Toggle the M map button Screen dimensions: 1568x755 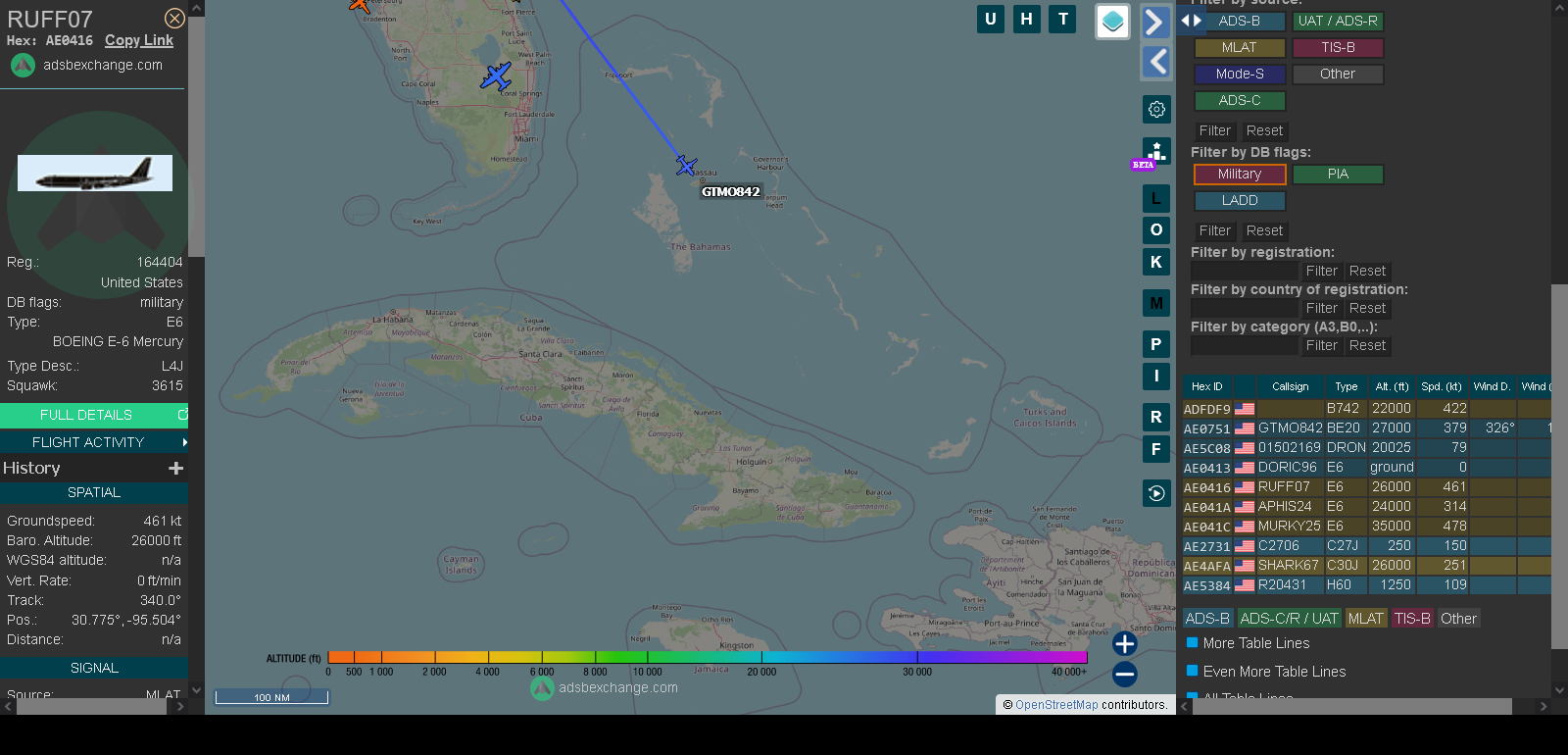point(1156,303)
